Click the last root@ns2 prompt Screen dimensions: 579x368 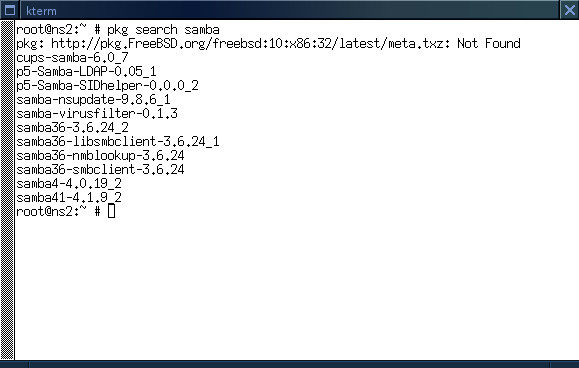(x=58, y=211)
